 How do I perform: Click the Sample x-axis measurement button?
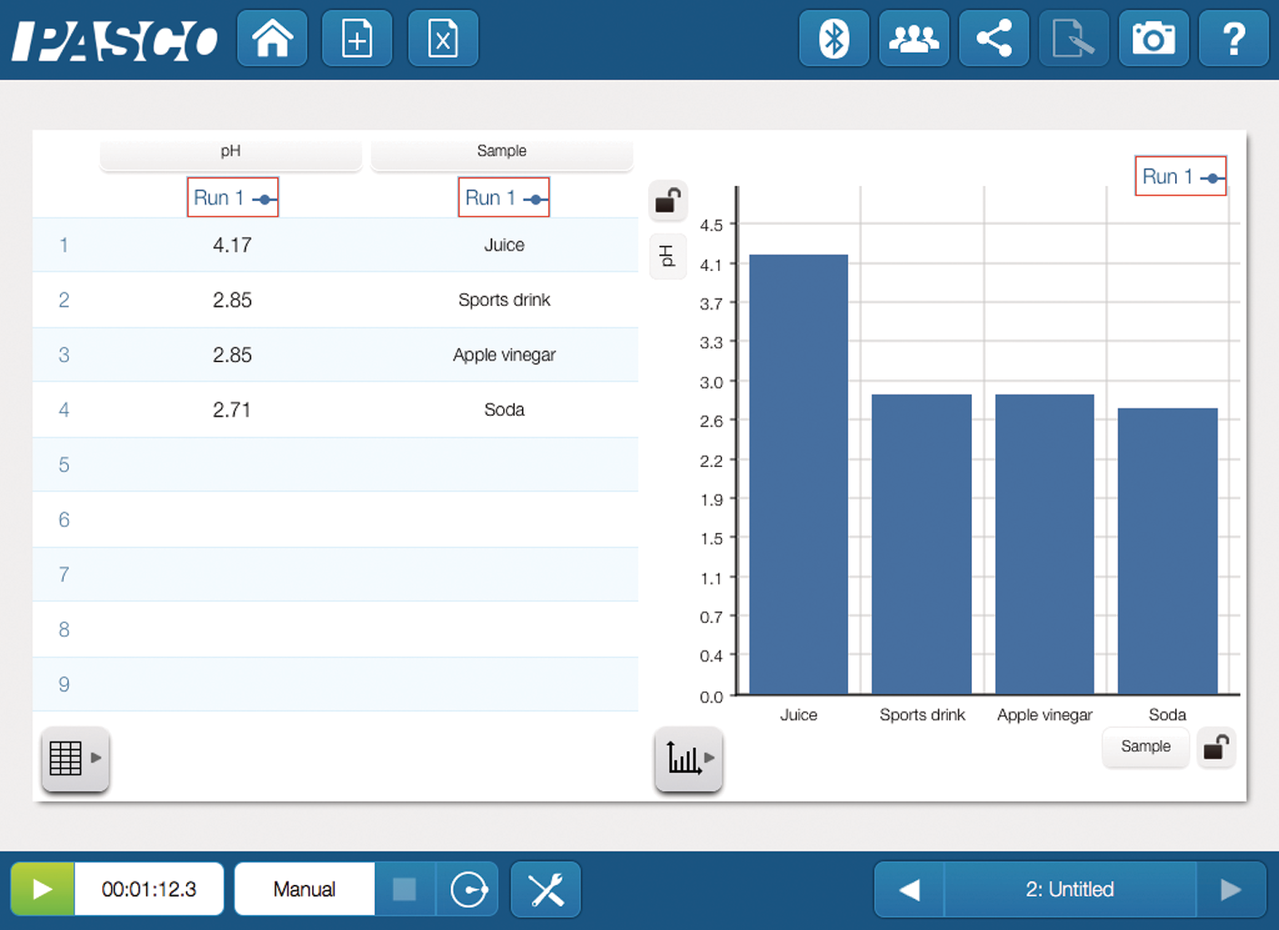point(1145,747)
